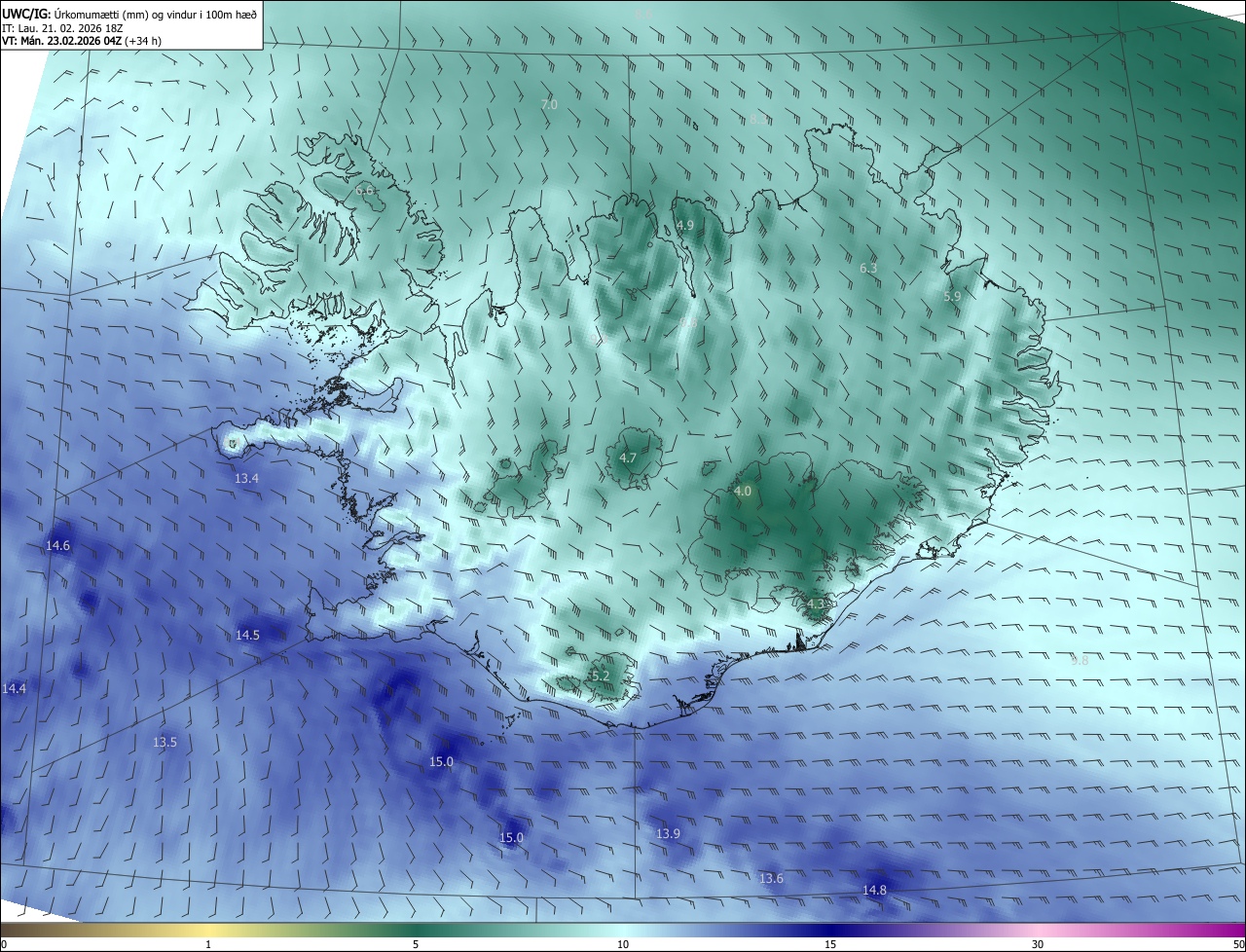
Task: Click the colour scale tick labelled 0
Action: click(x=4, y=944)
